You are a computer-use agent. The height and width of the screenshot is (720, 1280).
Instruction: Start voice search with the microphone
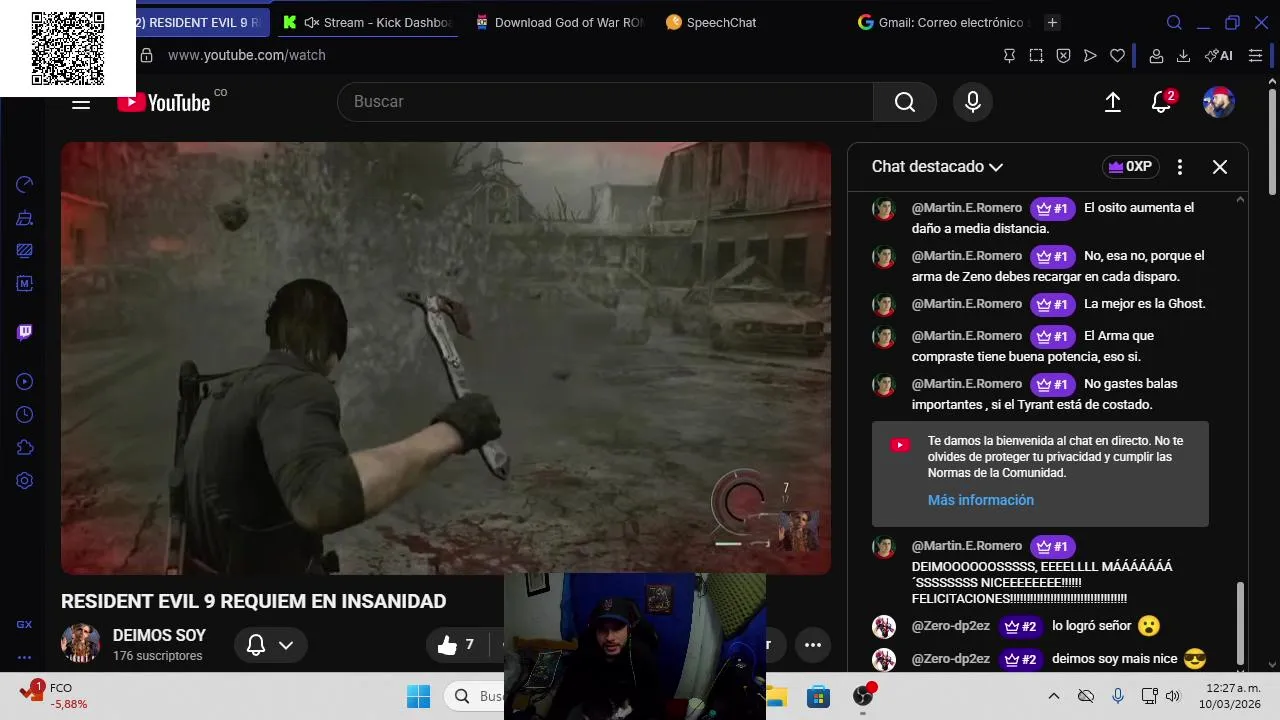(973, 102)
